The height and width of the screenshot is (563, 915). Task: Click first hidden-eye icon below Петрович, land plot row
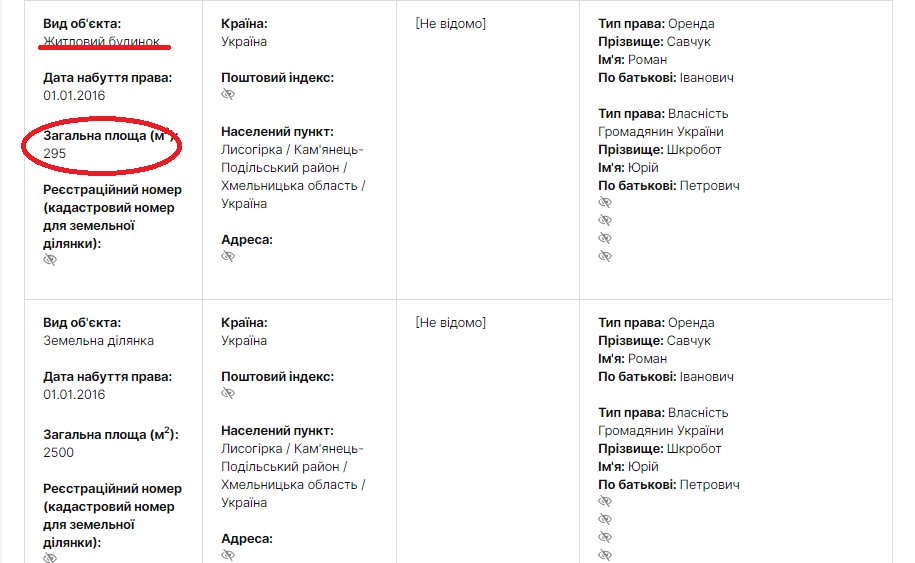pos(604,502)
